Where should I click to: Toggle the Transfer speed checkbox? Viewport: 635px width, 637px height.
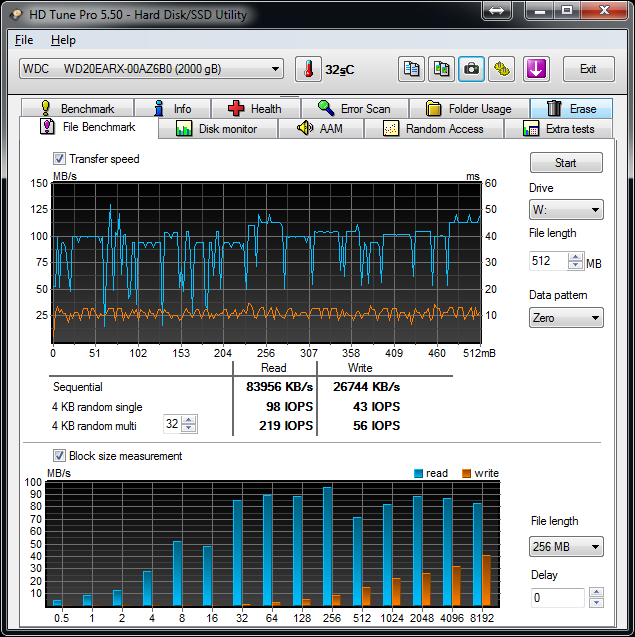coord(60,159)
